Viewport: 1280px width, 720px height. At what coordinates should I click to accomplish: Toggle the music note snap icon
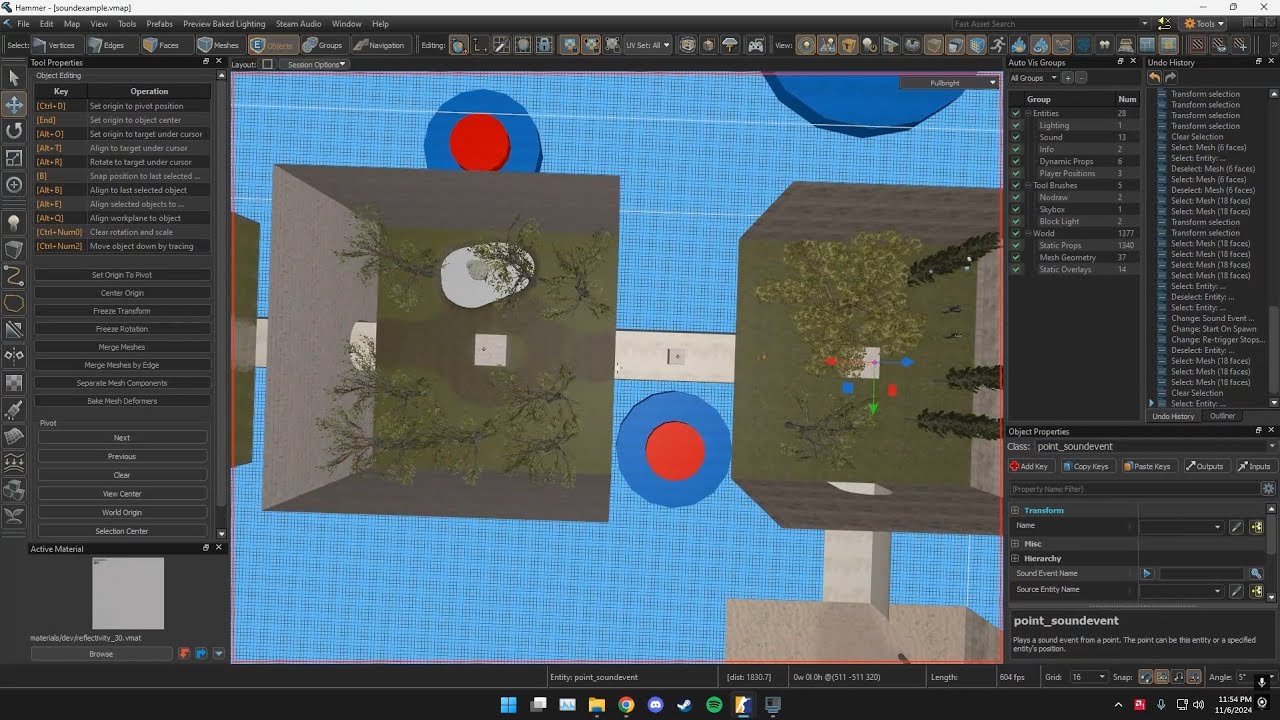click(1179, 677)
